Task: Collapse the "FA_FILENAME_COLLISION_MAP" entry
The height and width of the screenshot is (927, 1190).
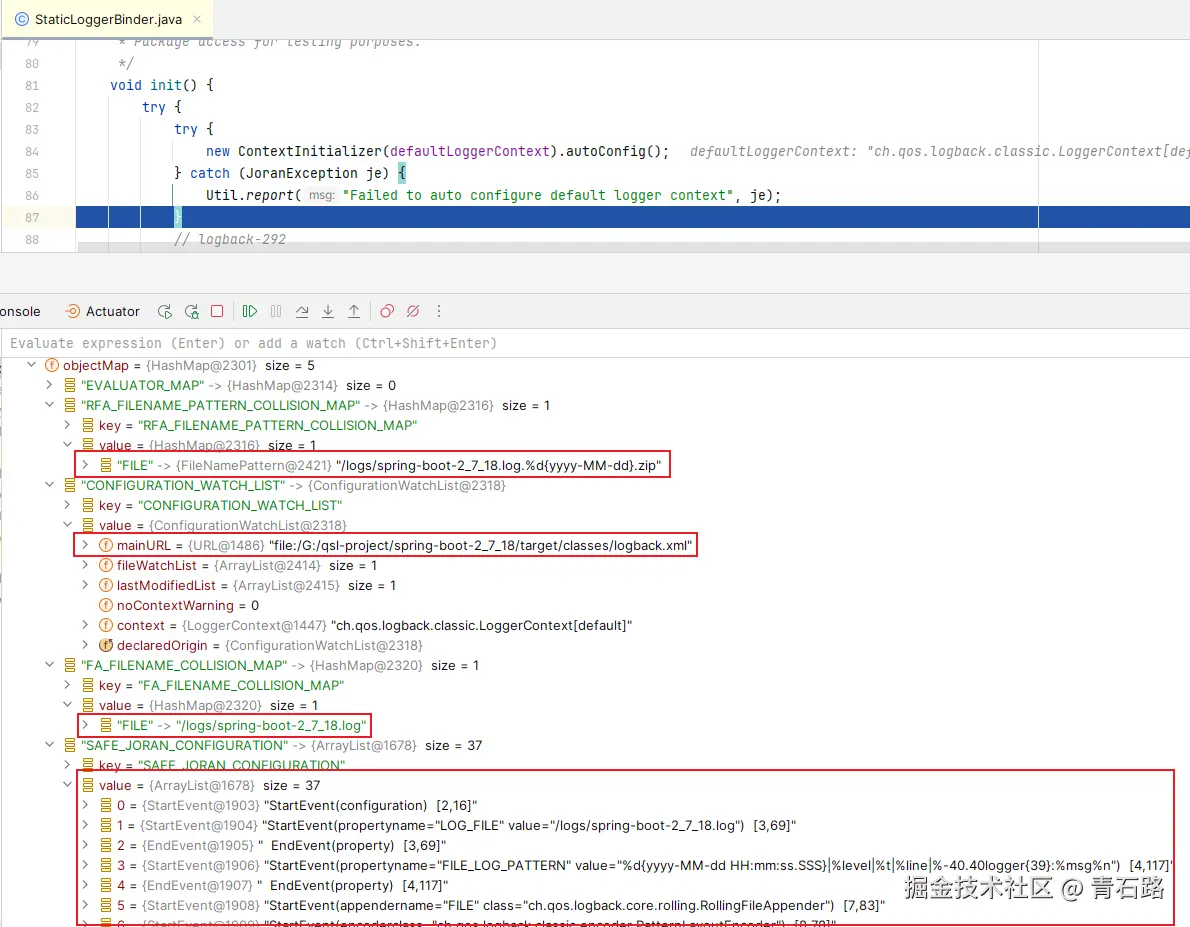Action: coord(49,665)
